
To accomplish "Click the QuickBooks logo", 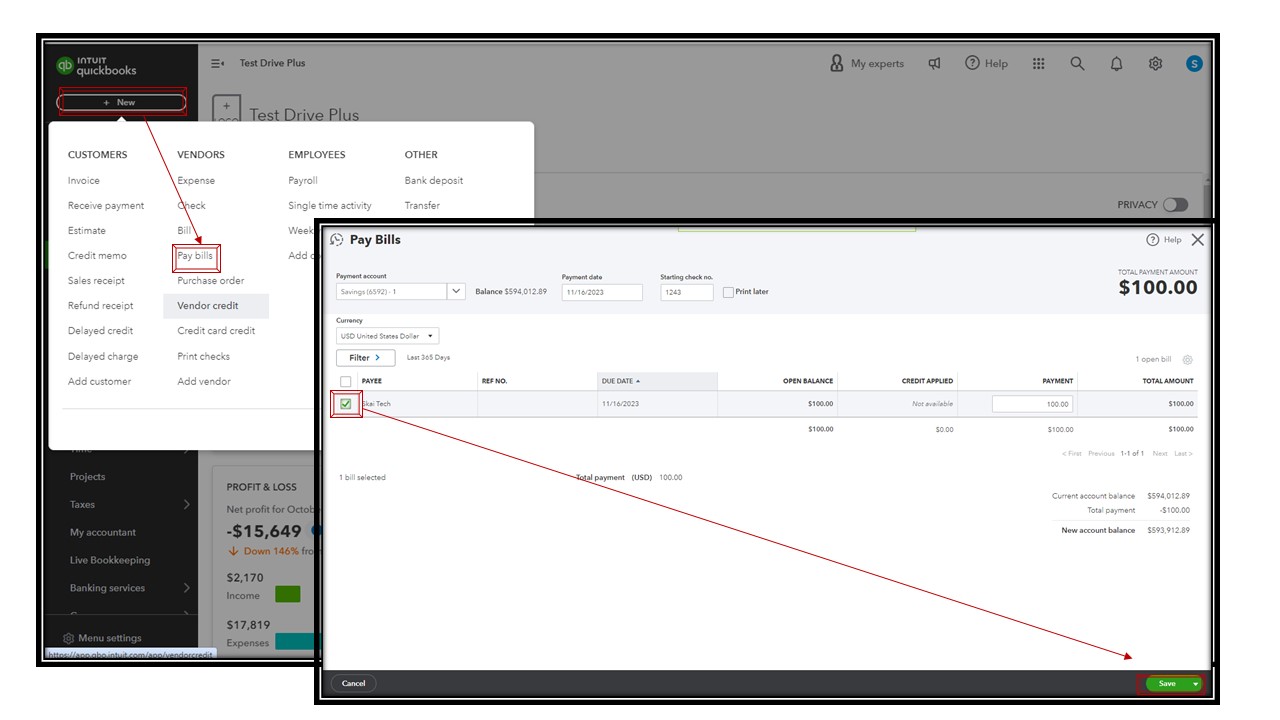I will click(x=96, y=66).
